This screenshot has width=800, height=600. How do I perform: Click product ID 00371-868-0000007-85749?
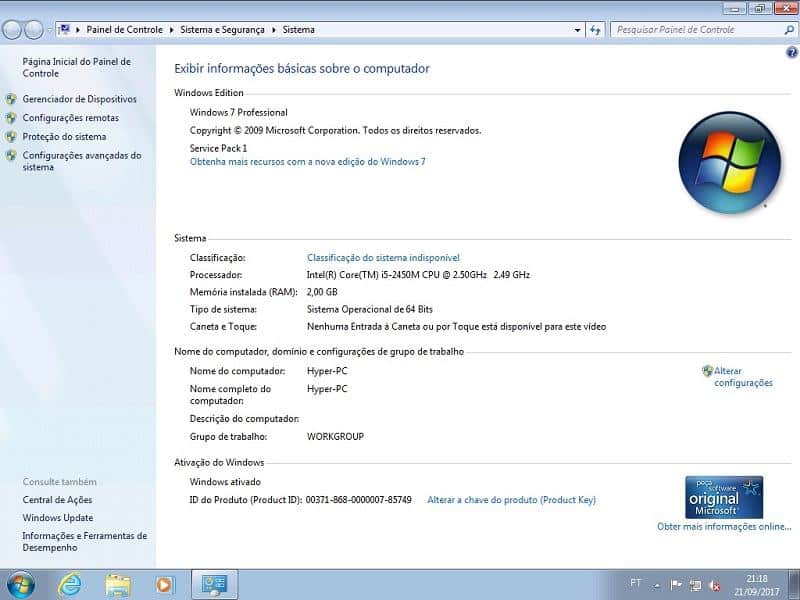pyautogui.click(x=359, y=500)
